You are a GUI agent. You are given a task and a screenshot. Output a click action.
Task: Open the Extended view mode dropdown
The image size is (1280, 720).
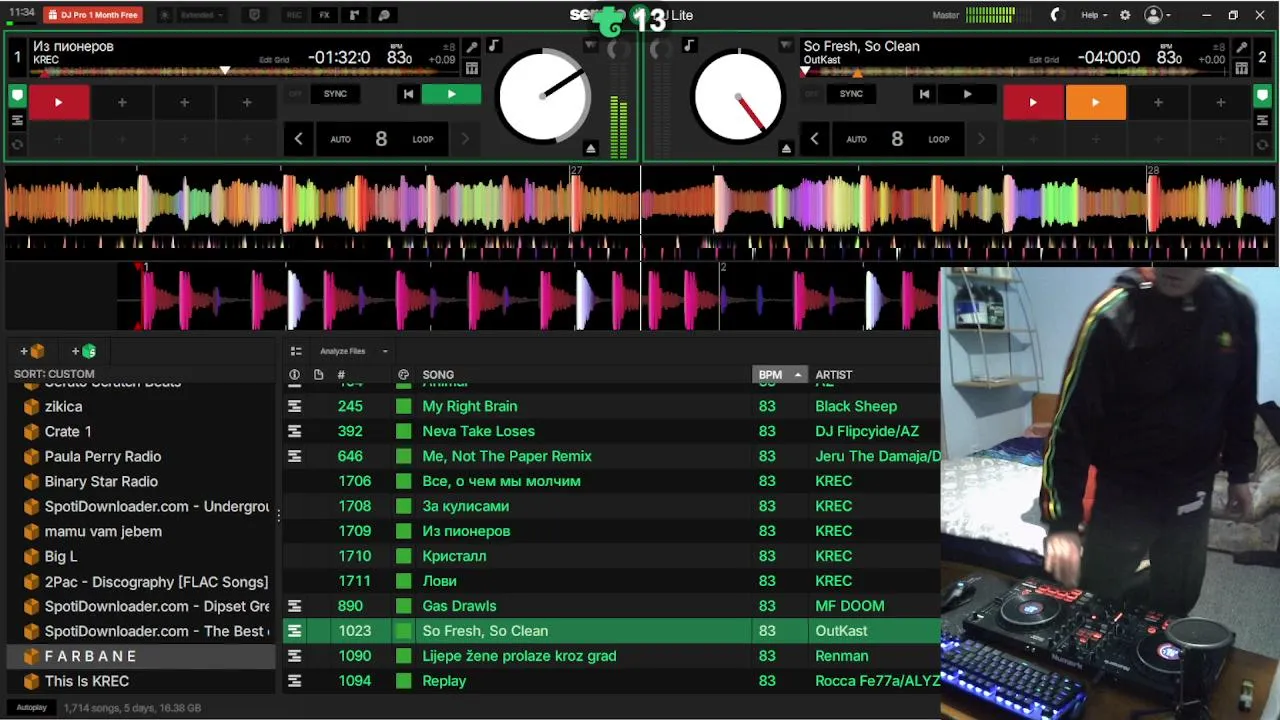coord(202,15)
